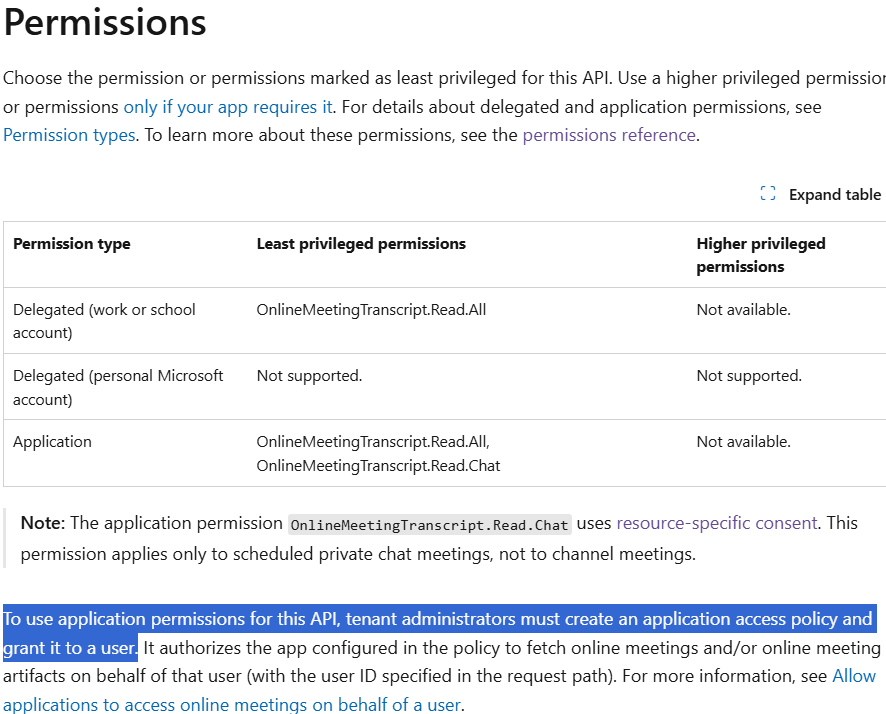Open the "only if your app requires it" link
The width and height of the screenshot is (886, 714).
click(228, 106)
